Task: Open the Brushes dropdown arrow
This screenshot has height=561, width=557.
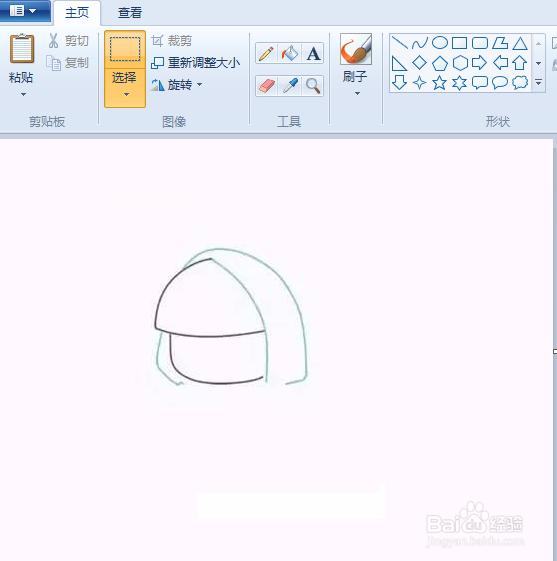Action: [x=357, y=94]
